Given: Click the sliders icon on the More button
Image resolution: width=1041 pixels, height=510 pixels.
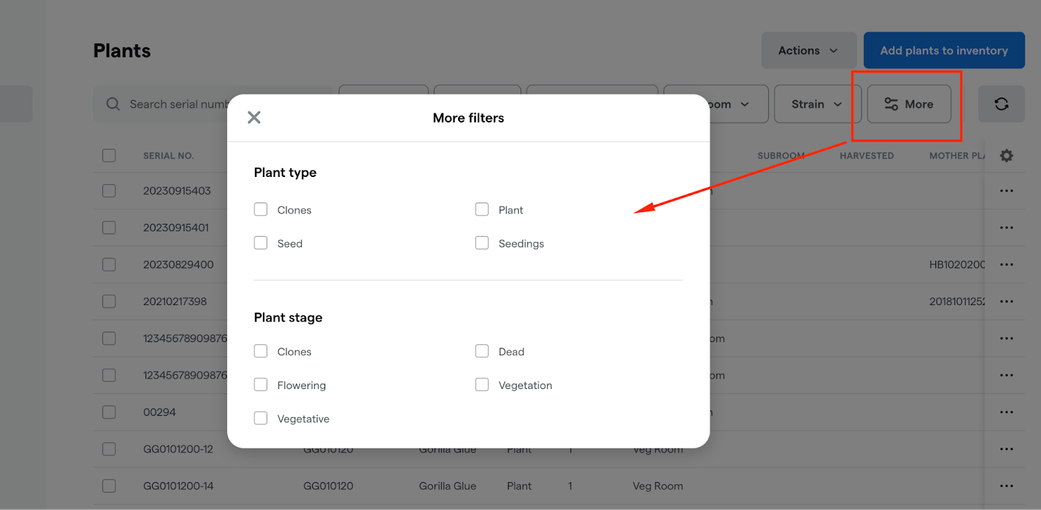Looking at the screenshot, I should [891, 104].
